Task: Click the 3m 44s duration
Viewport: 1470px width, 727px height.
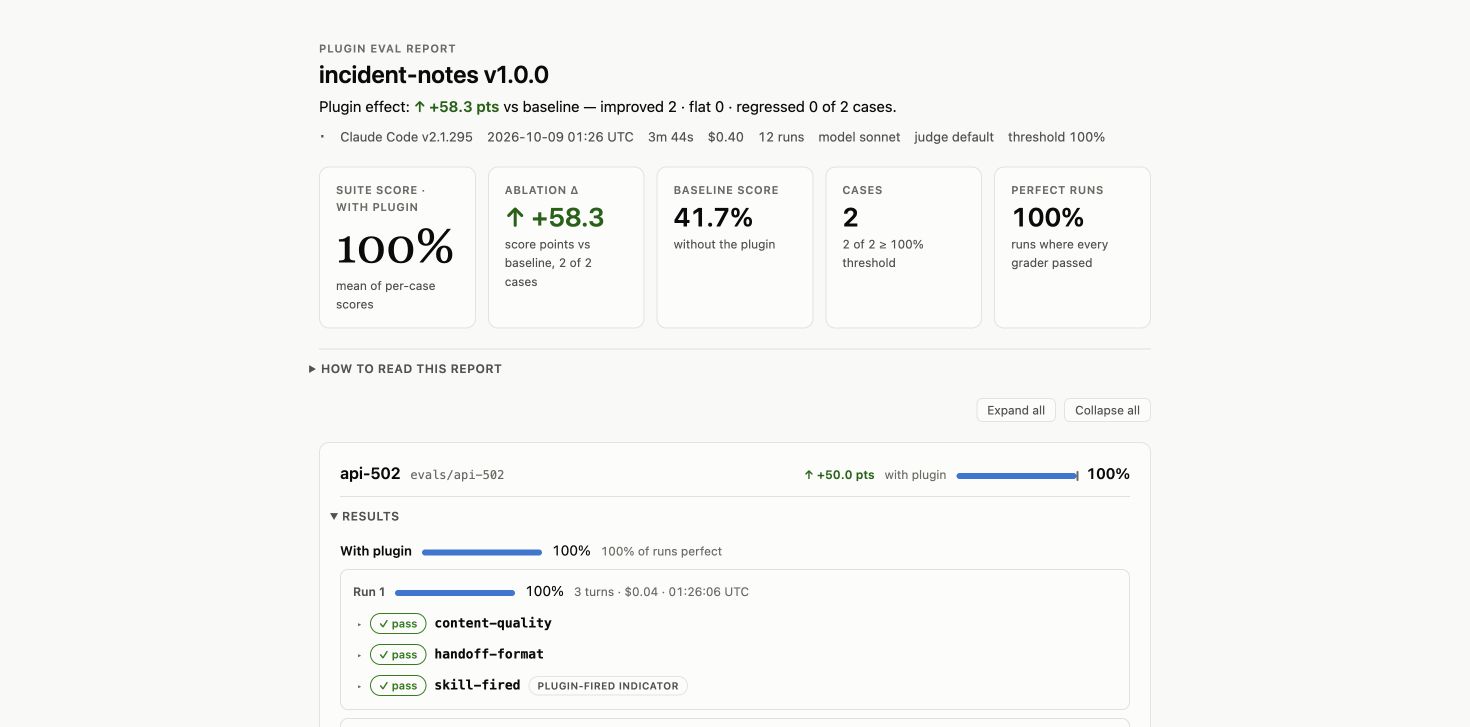Action: click(x=670, y=137)
